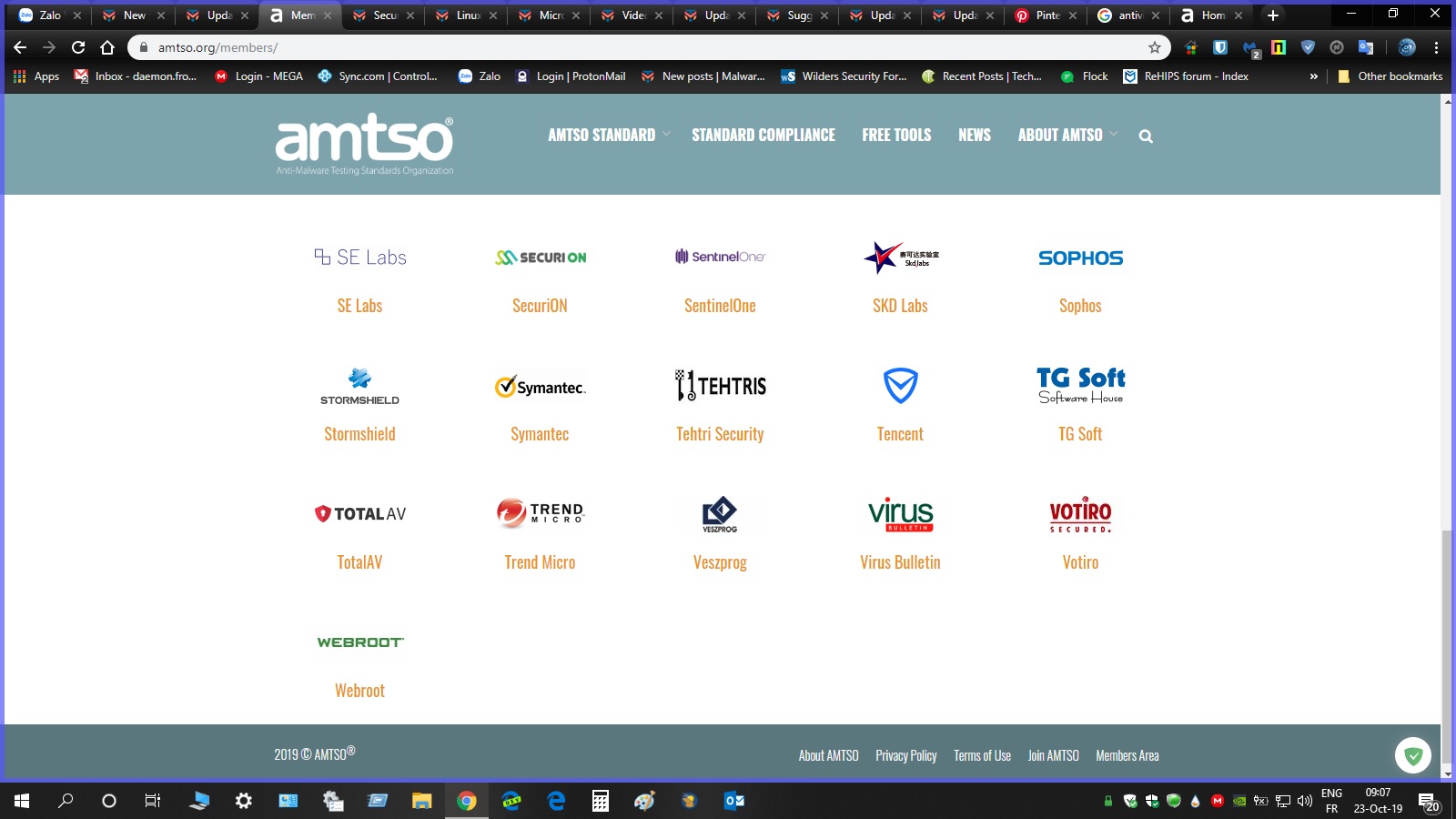This screenshot has height=819, width=1456.
Task: Expand the About AMTSO menu
Action: [x=1067, y=135]
